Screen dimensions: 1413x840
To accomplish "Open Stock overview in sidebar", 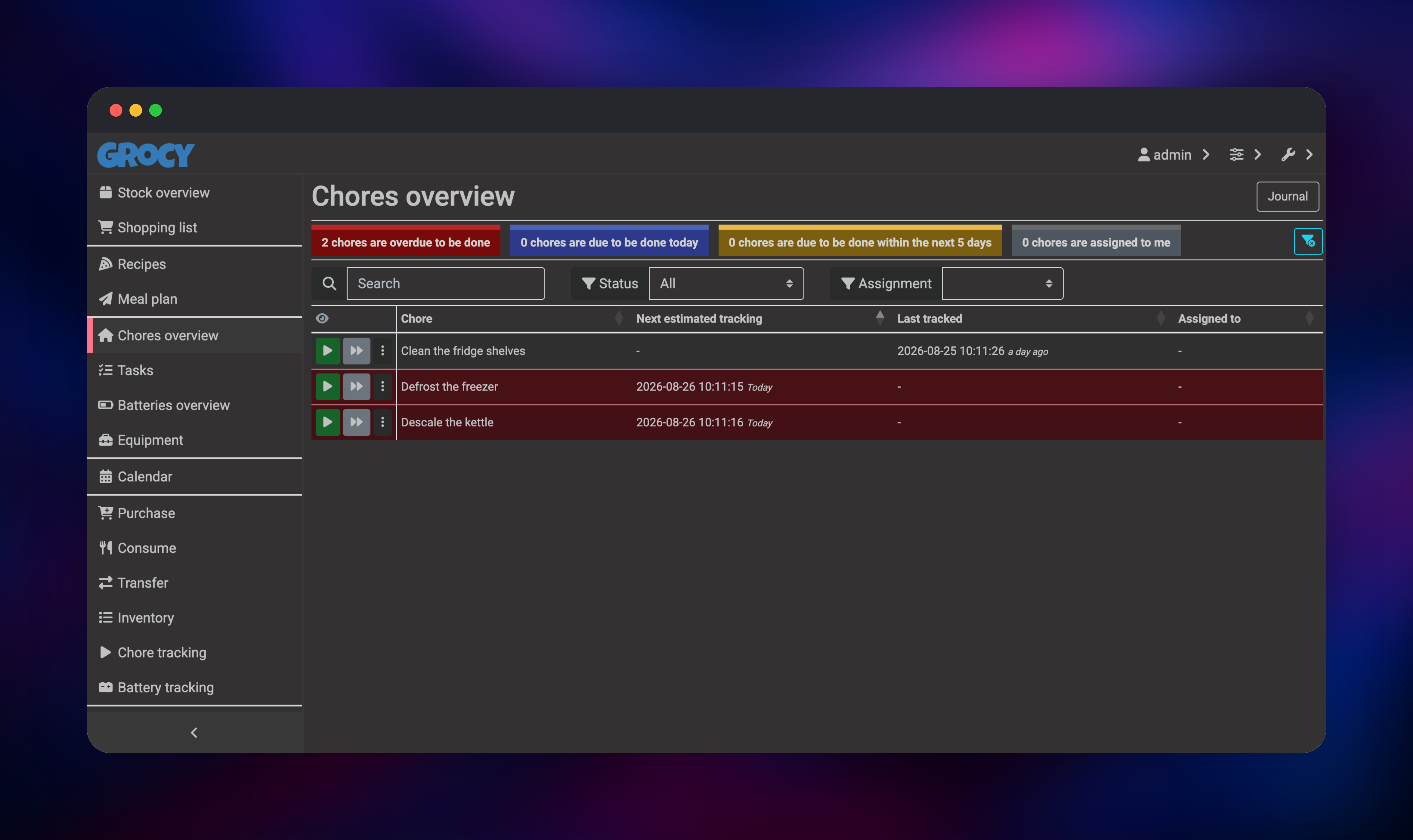I will click(194, 193).
